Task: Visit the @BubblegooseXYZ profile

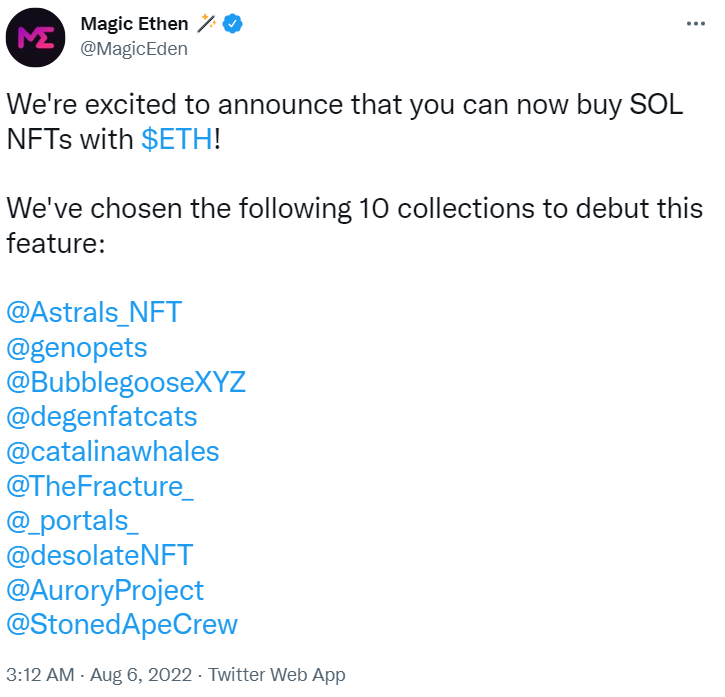Action: coord(126,382)
